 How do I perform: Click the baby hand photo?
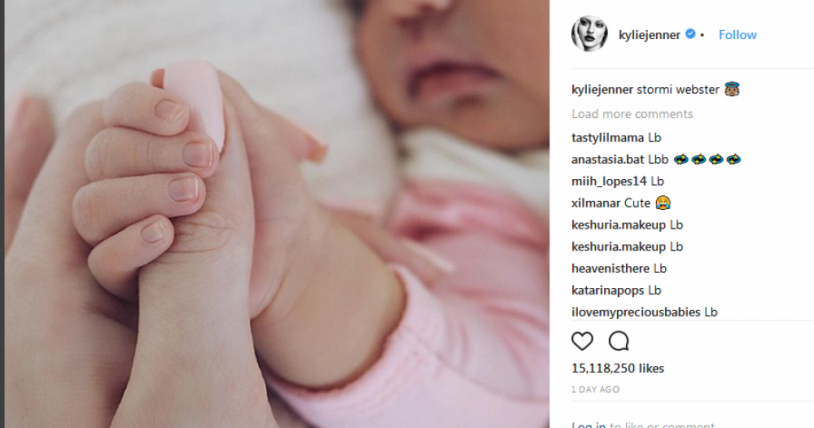click(x=277, y=214)
